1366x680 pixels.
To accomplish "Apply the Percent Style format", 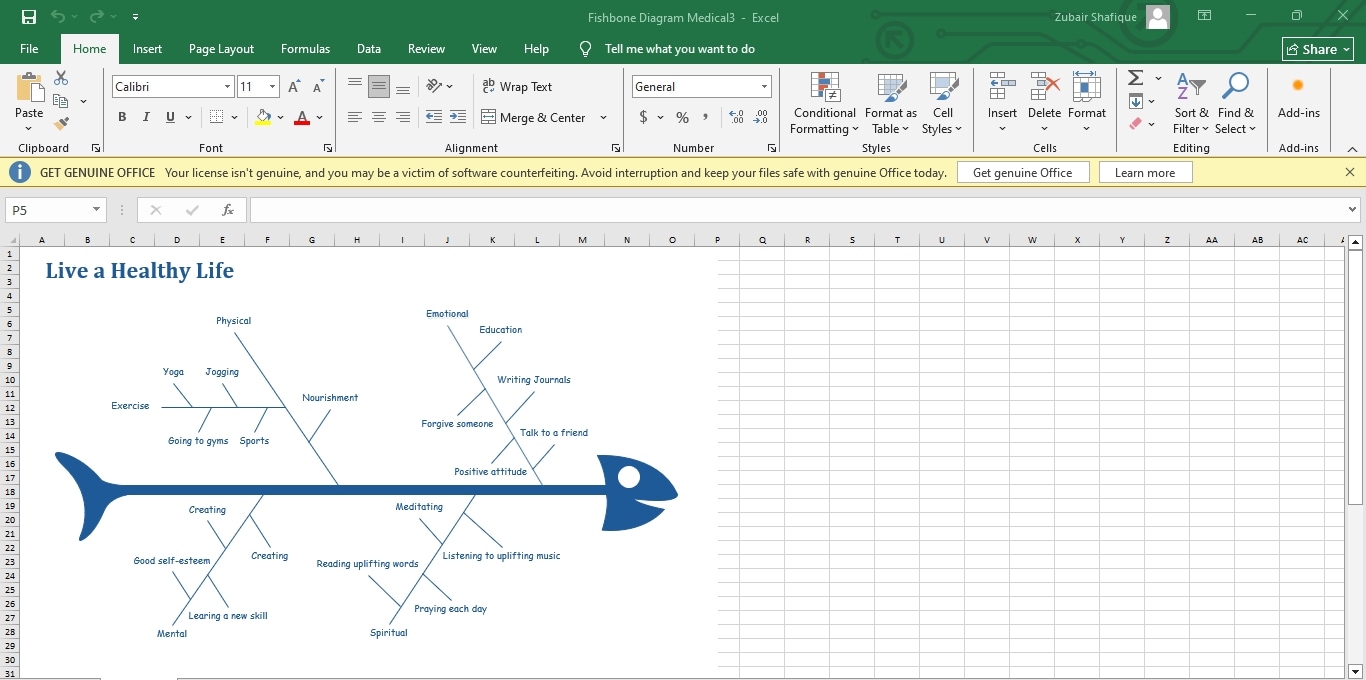I will pyautogui.click(x=682, y=117).
